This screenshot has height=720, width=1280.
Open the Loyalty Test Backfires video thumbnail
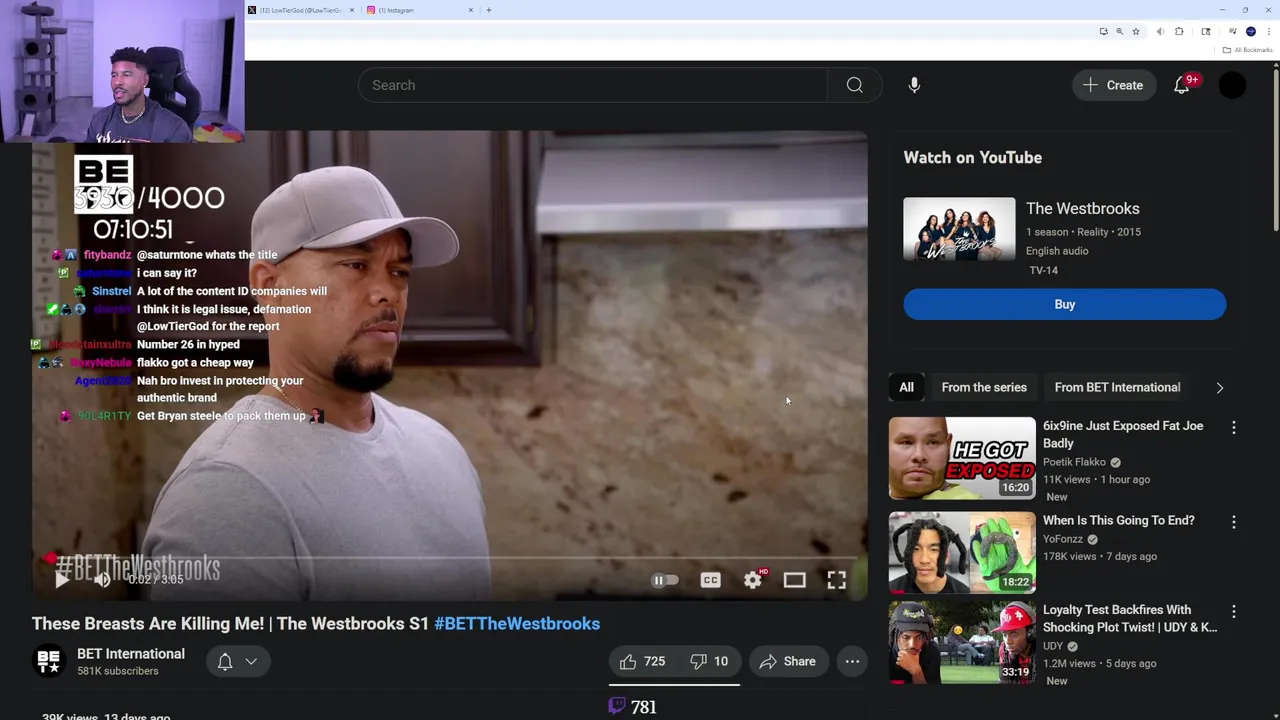point(962,644)
